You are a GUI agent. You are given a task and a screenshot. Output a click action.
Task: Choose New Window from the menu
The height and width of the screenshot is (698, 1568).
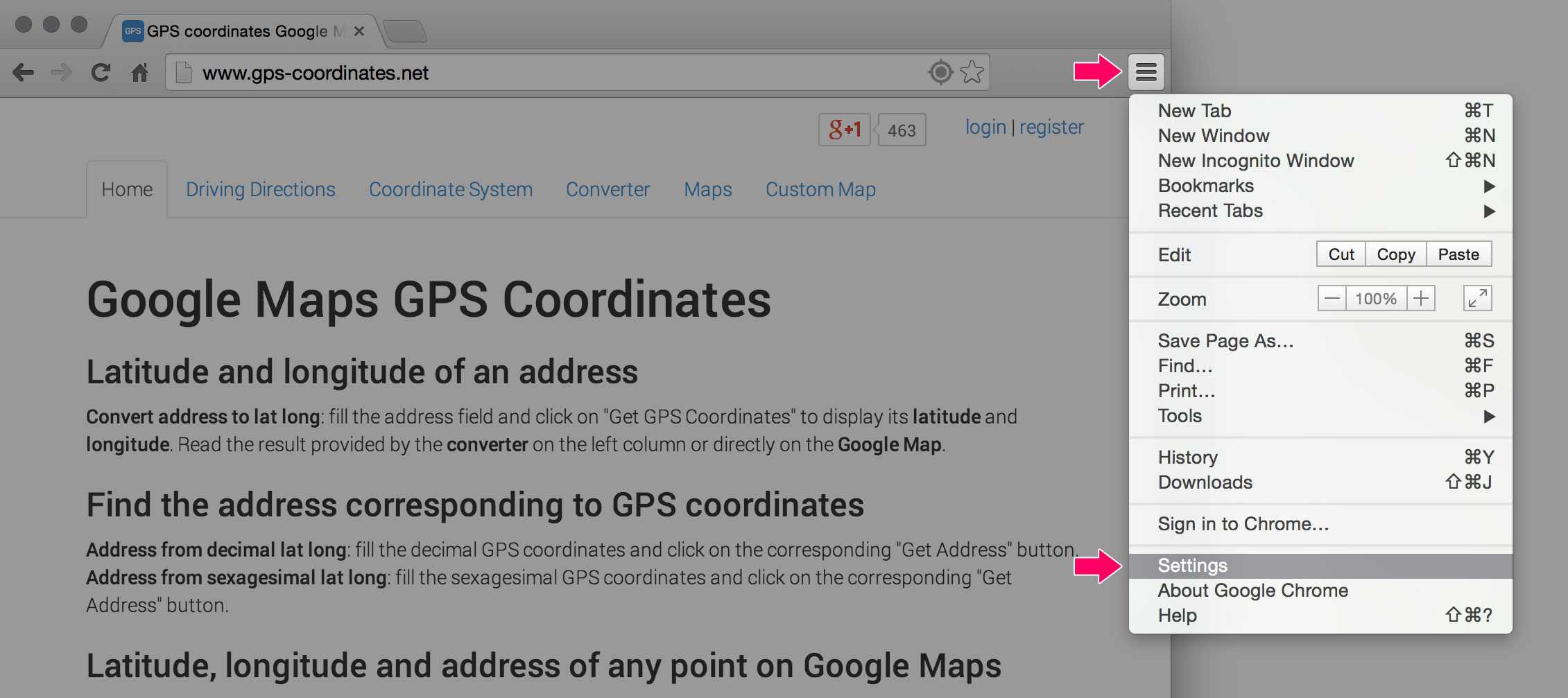[1320, 136]
